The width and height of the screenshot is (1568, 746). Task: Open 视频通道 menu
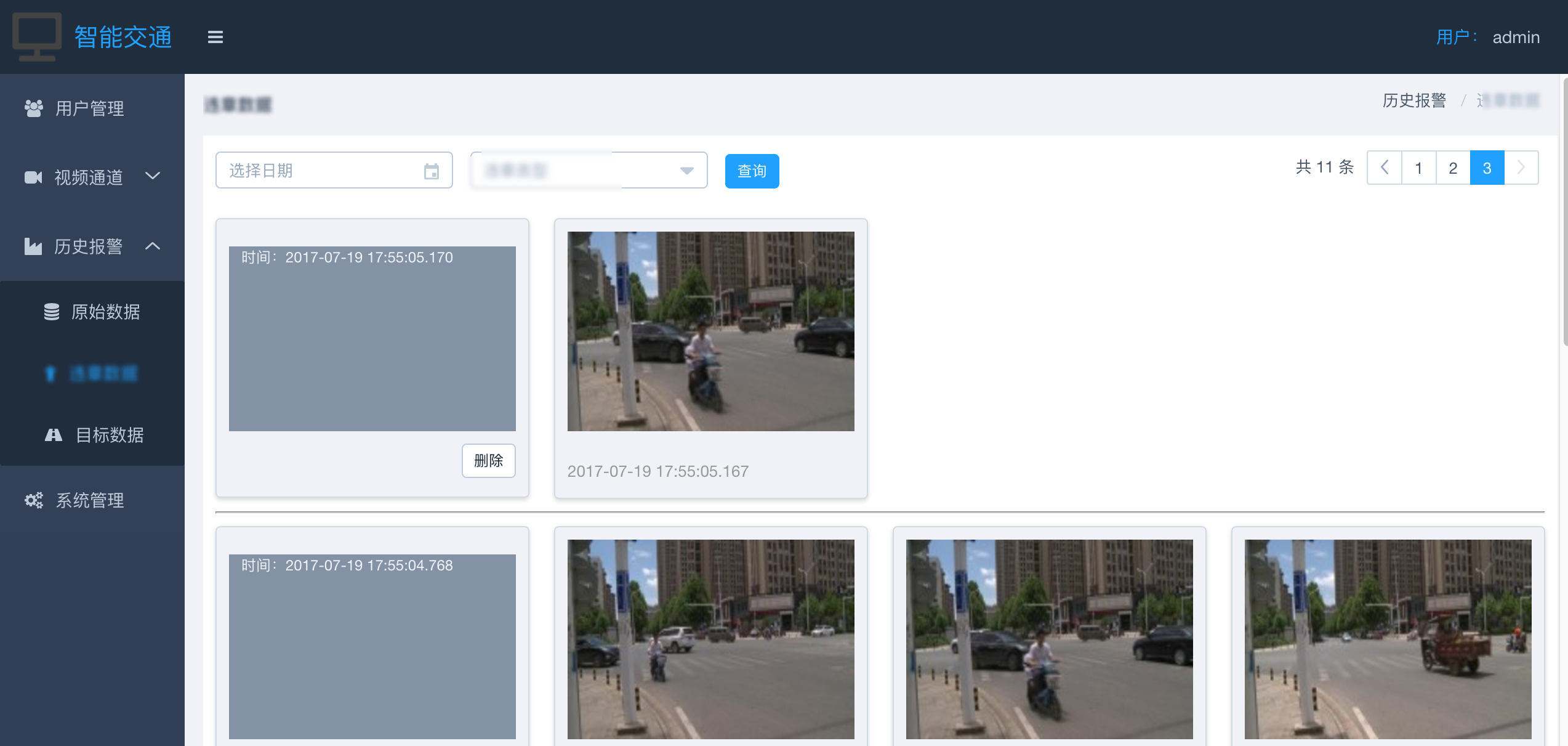[x=92, y=177]
